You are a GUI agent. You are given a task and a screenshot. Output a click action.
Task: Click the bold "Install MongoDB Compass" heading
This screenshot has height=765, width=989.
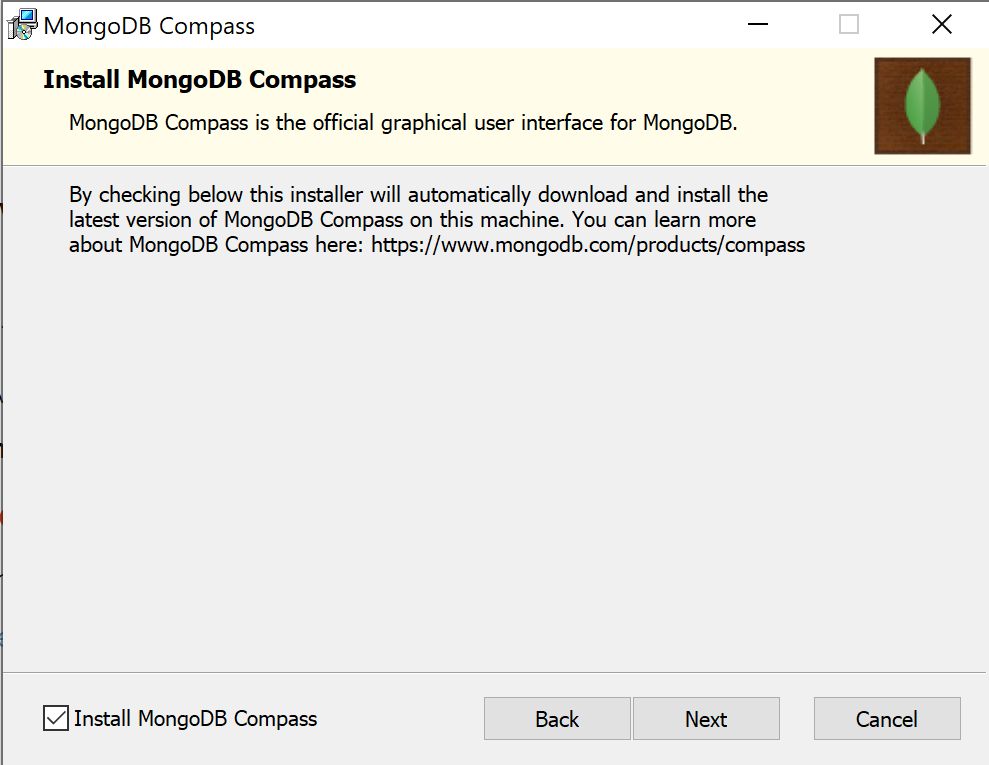coord(200,80)
